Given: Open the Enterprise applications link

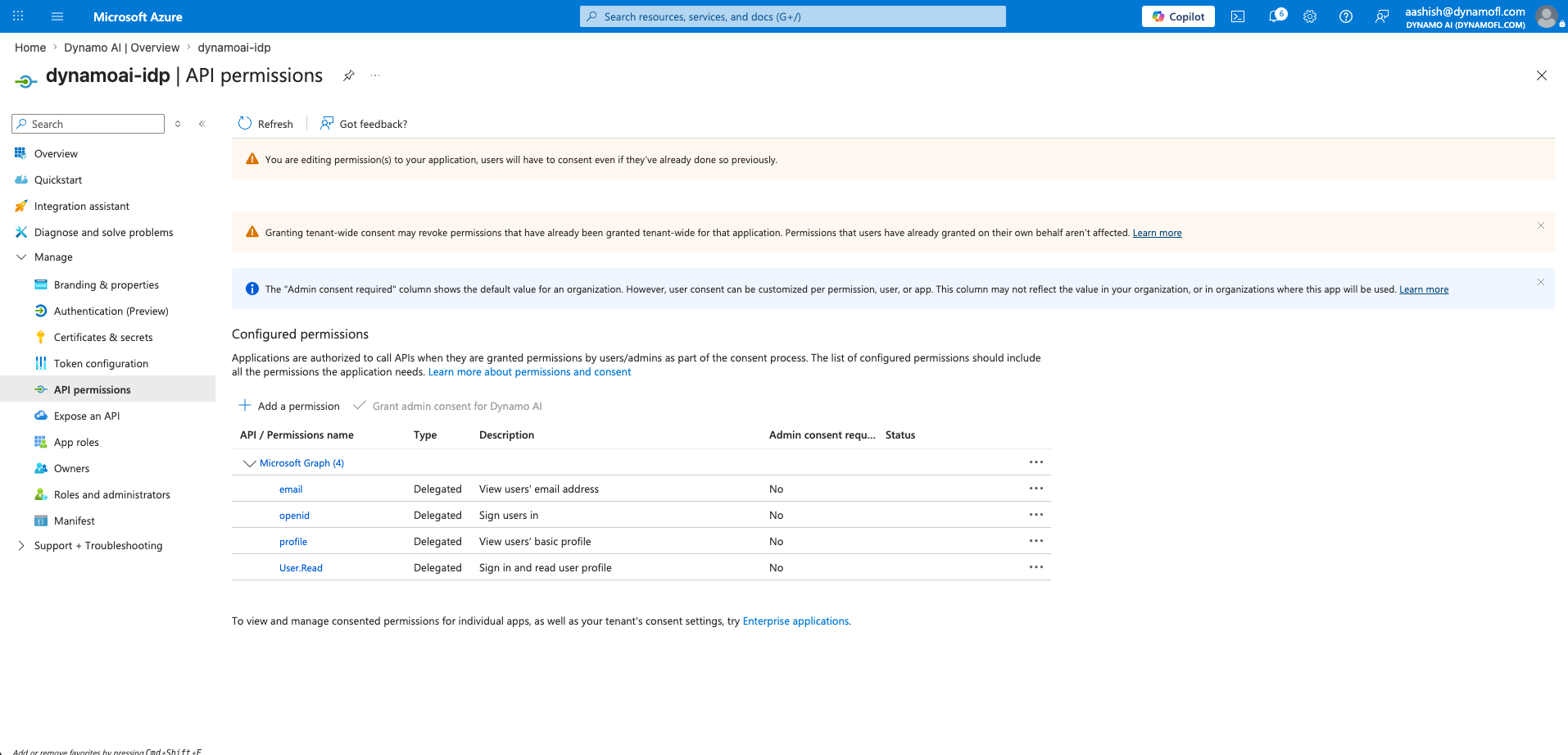Looking at the screenshot, I should (795, 621).
